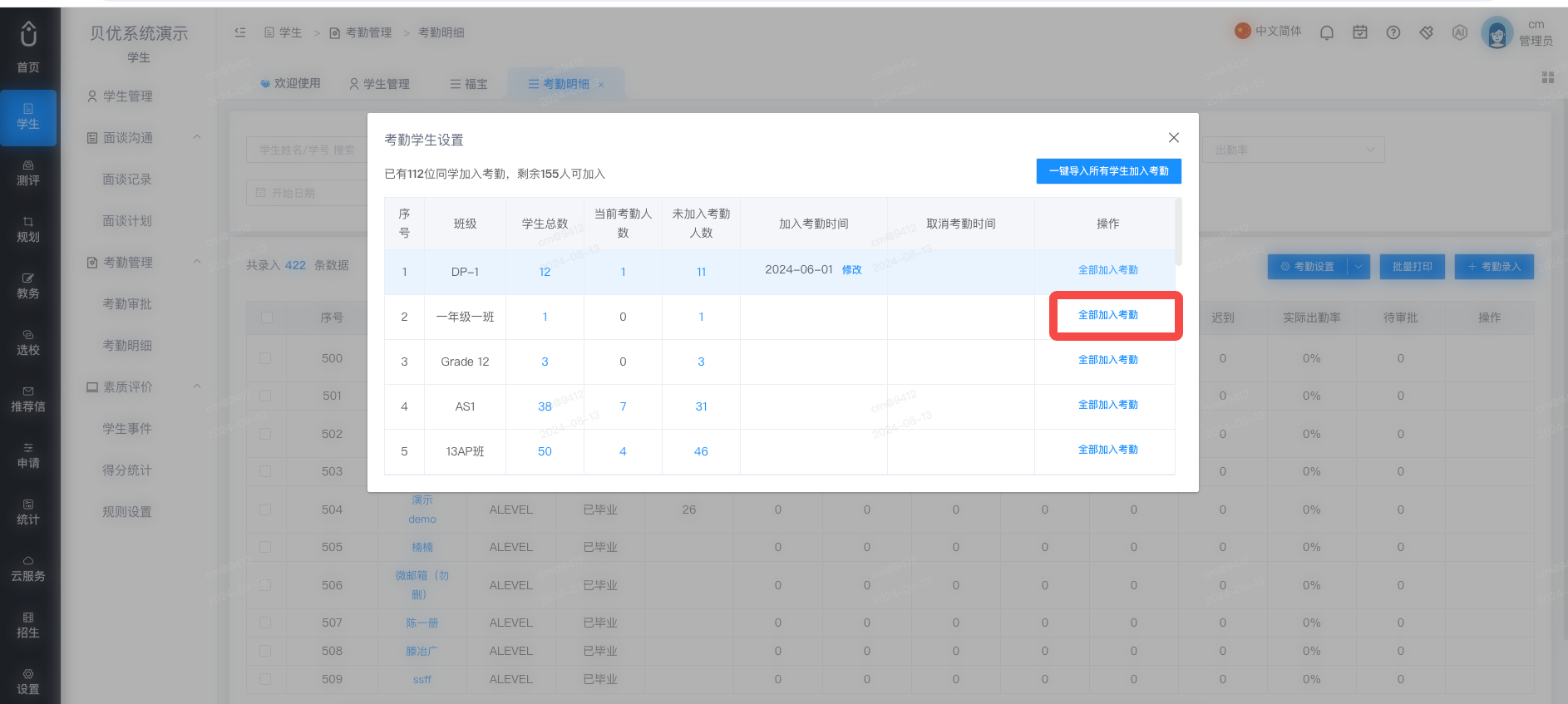Open the 考勤设置 dropdown arrow

click(1359, 267)
